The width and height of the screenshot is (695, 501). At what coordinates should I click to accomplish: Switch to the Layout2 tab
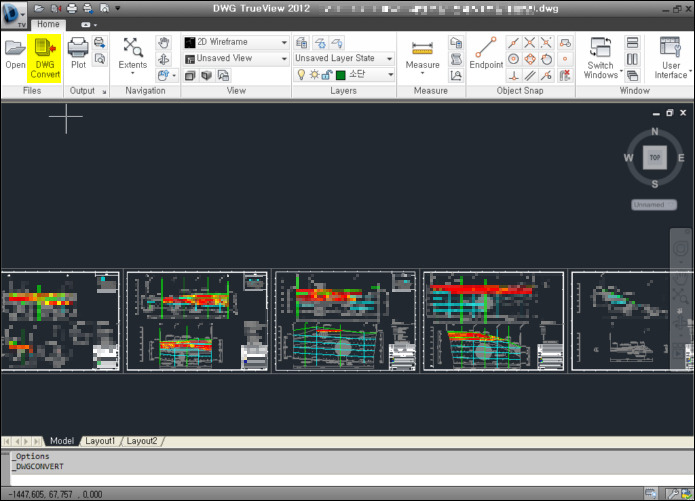click(142, 441)
